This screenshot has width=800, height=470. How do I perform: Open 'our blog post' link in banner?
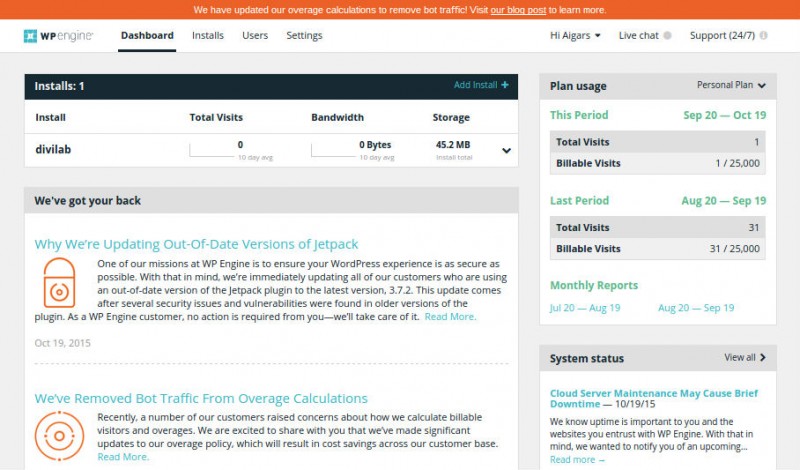pyautogui.click(x=518, y=10)
